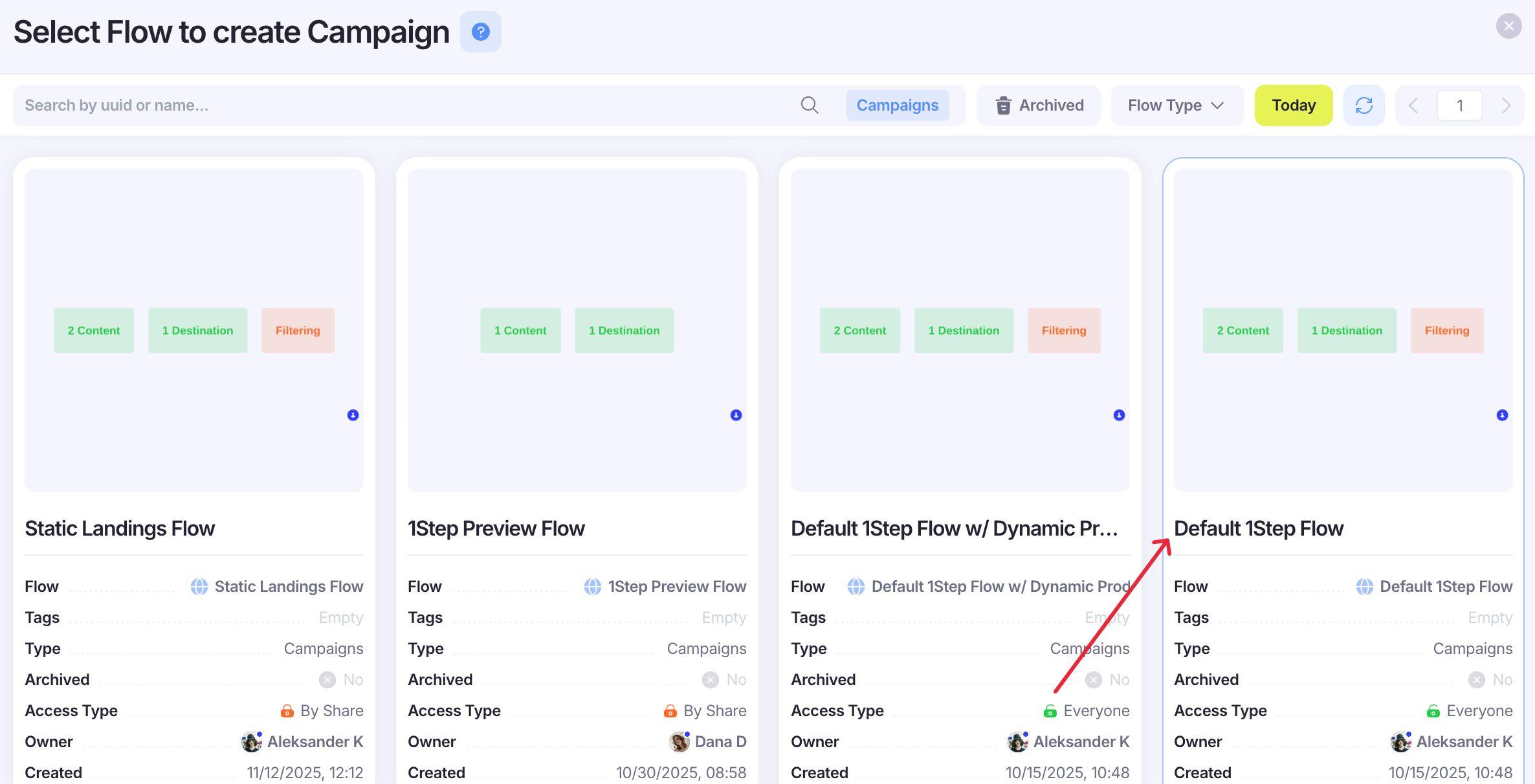
Task: Click orange lock icon in Static Landings card
Action: (x=287, y=711)
